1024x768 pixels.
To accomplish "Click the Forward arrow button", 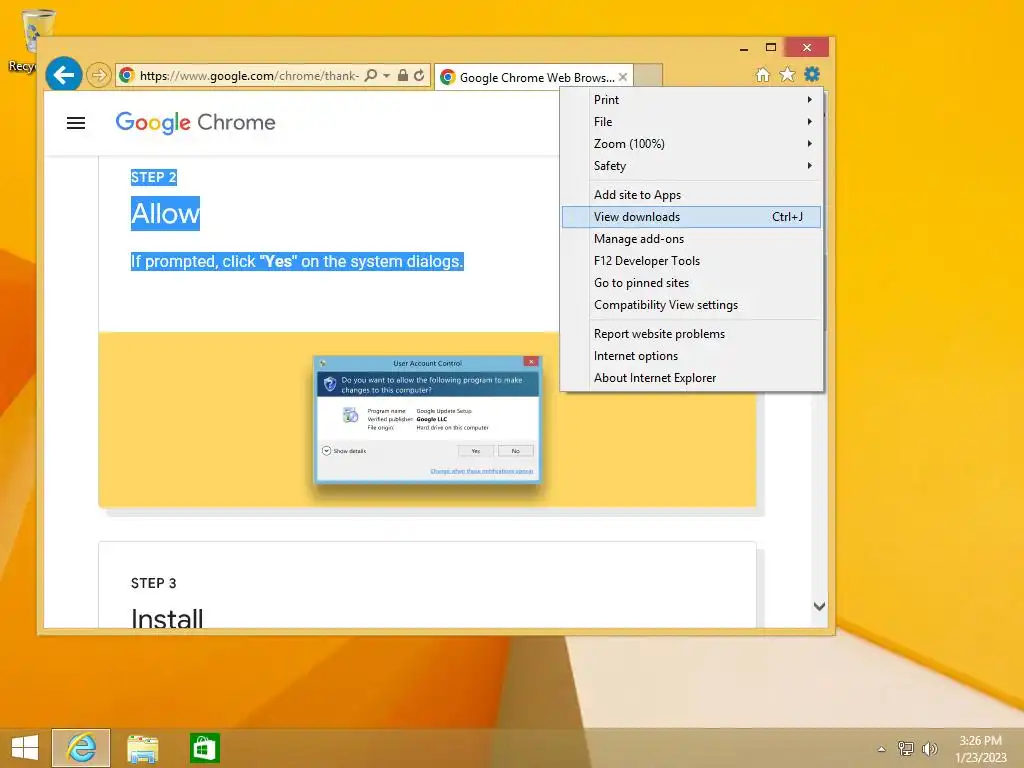I will (99, 76).
